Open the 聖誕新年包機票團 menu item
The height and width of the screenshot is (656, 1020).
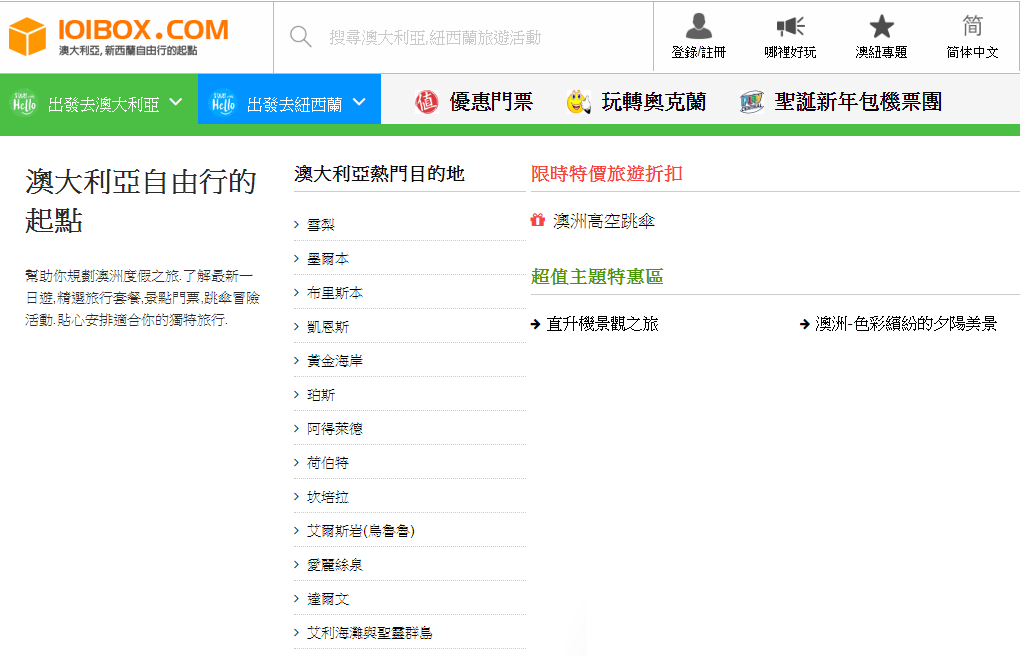pos(857,101)
